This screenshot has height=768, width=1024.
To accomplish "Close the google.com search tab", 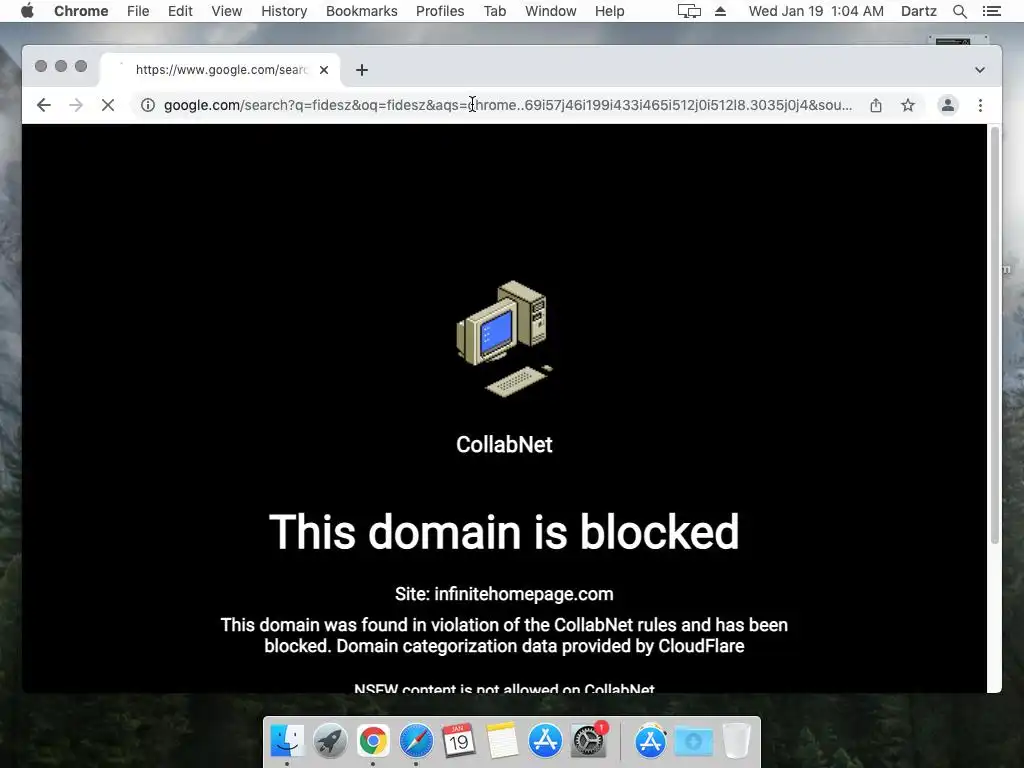I will pos(324,70).
